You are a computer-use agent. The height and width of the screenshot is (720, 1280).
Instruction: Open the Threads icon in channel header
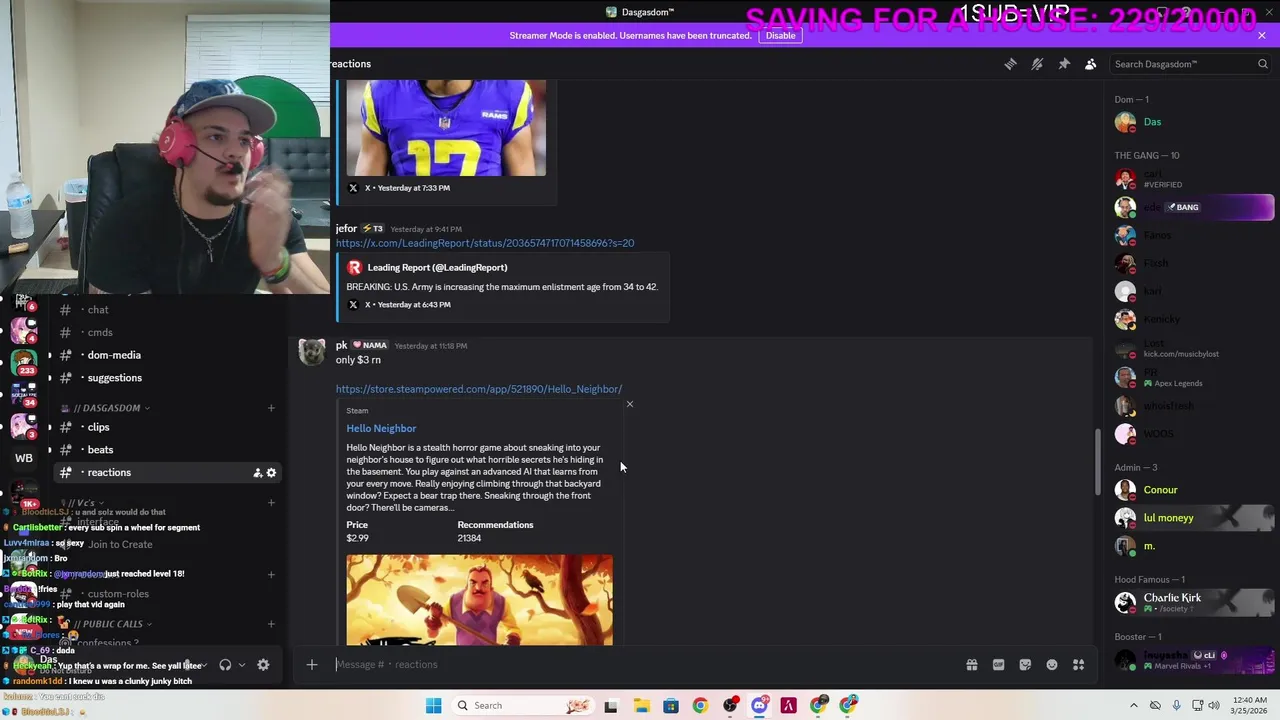point(1010,64)
